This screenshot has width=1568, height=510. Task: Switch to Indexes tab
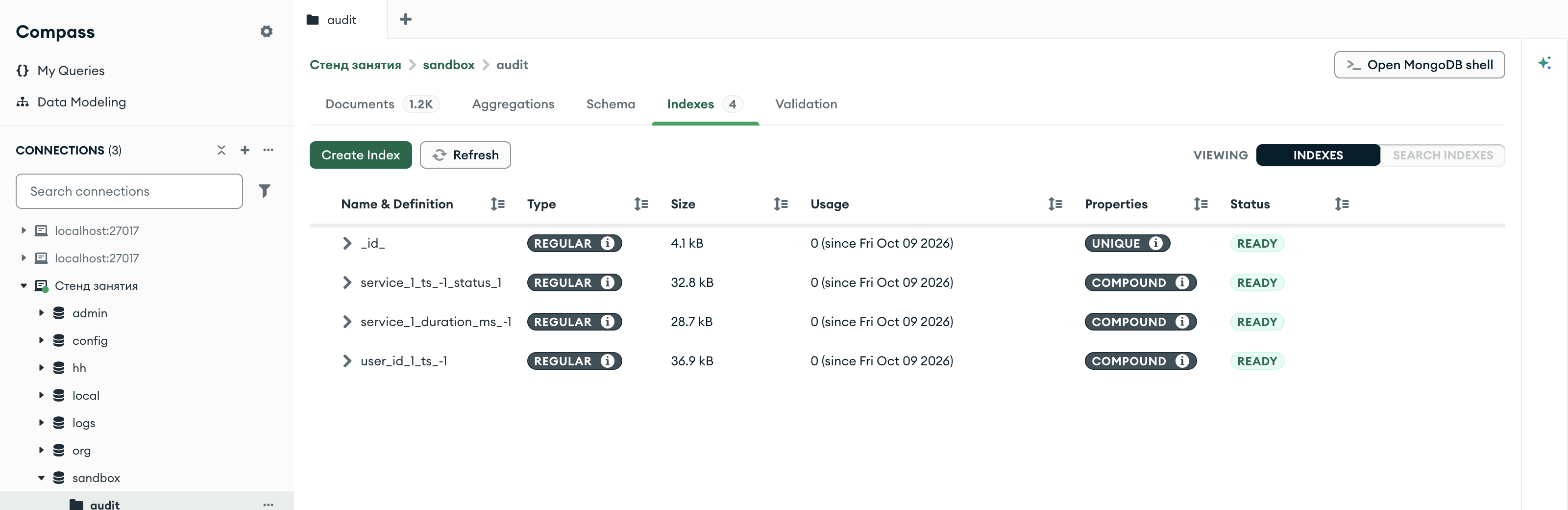pyautogui.click(x=705, y=104)
